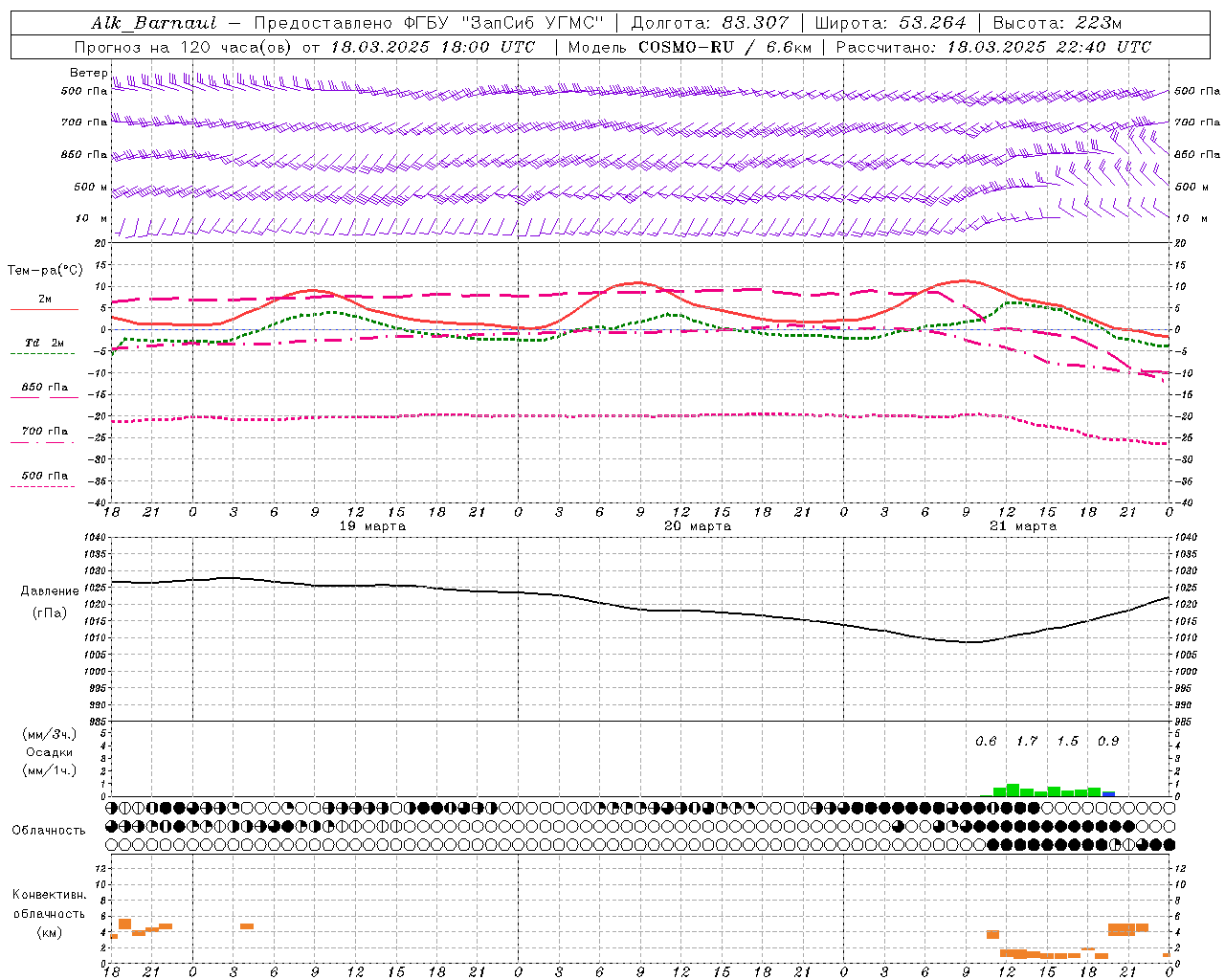Click the precipitation total value 0.6
1225x980 pixels.
[986, 741]
